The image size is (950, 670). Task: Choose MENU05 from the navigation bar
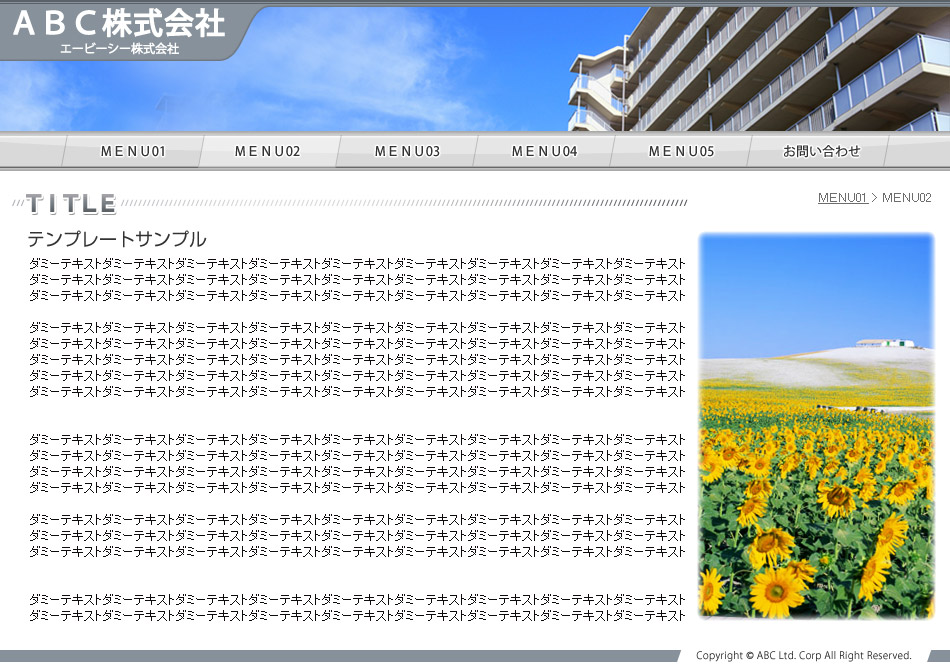point(681,151)
